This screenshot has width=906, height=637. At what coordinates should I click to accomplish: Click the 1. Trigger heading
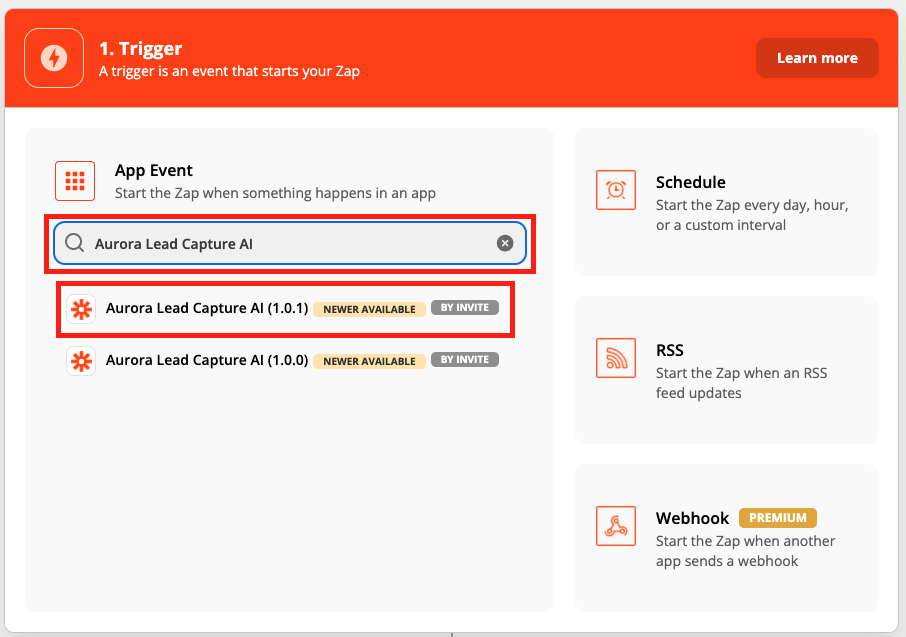pyautogui.click(x=140, y=48)
